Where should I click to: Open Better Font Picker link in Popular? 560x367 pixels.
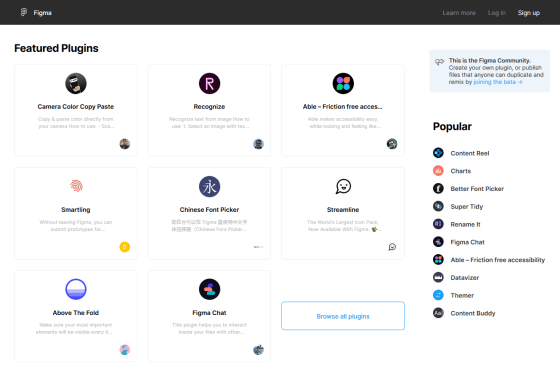[477, 189]
